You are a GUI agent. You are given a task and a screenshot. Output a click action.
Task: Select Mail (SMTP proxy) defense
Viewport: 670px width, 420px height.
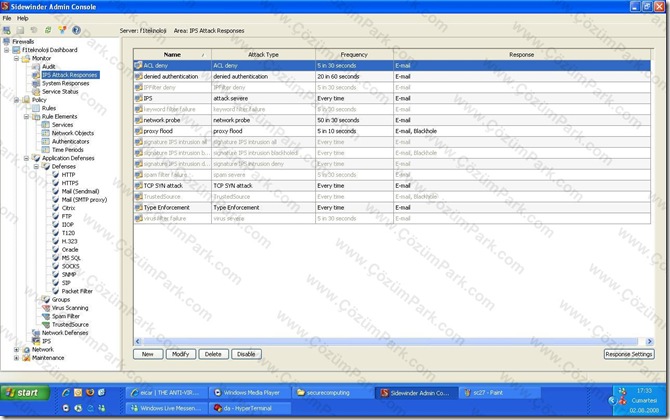click(x=84, y=200)
